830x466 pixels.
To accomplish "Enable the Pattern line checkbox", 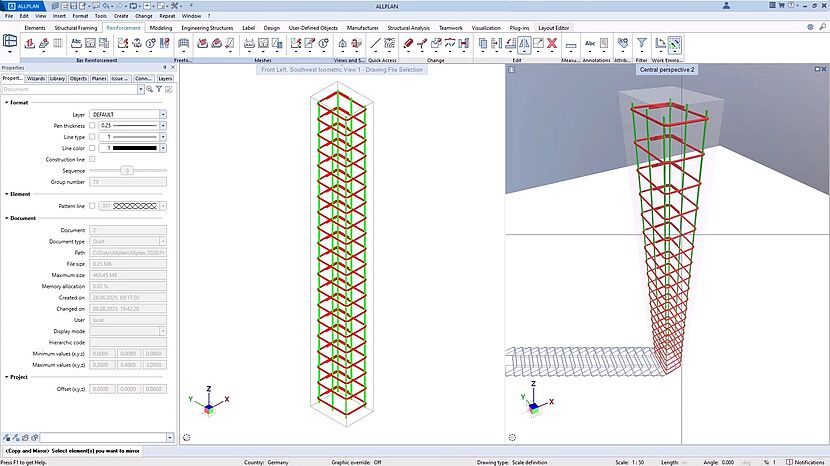I will pos(93,205).
